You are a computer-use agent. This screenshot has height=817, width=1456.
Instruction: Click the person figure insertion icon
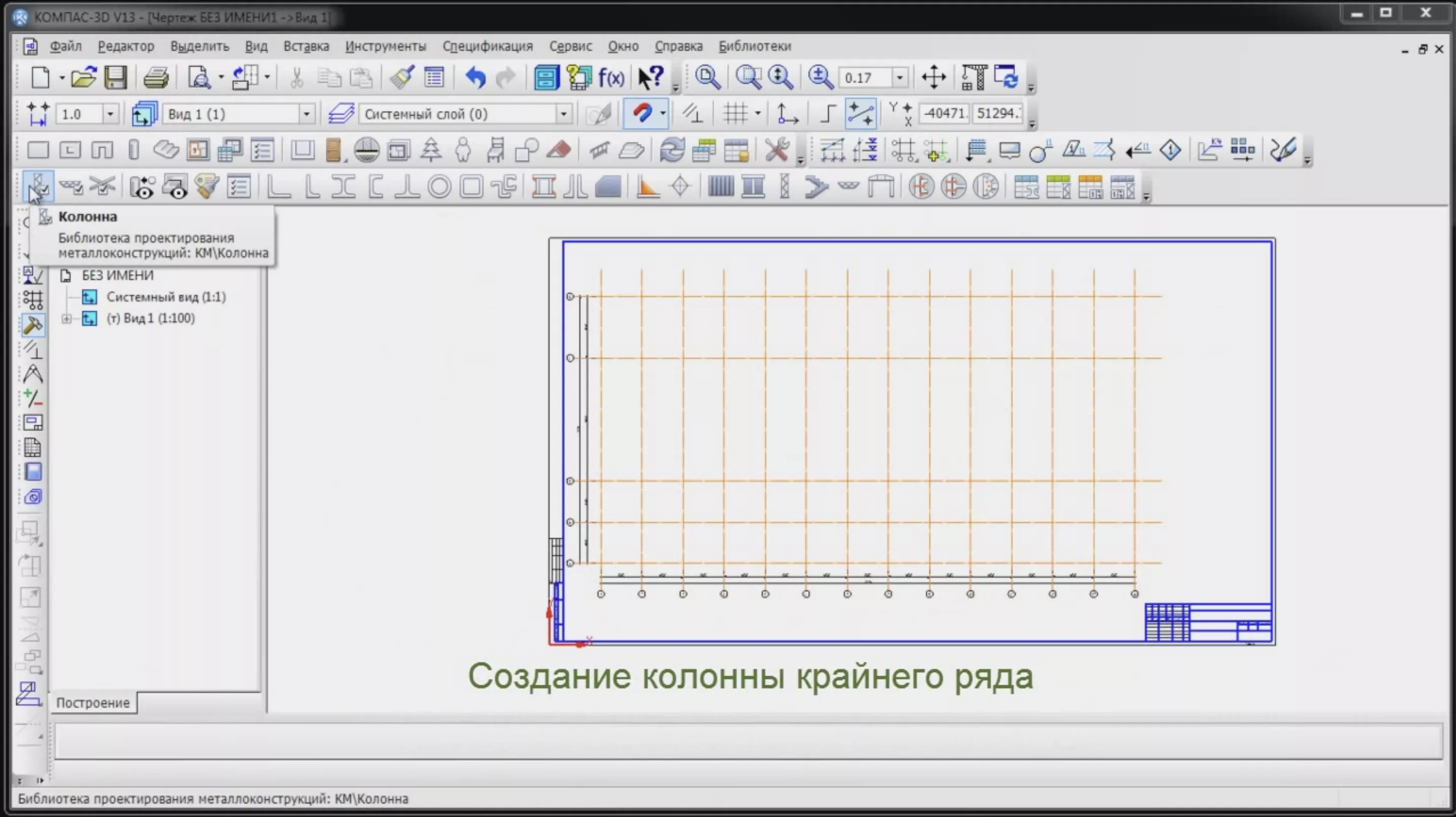[x=462, y=150]
